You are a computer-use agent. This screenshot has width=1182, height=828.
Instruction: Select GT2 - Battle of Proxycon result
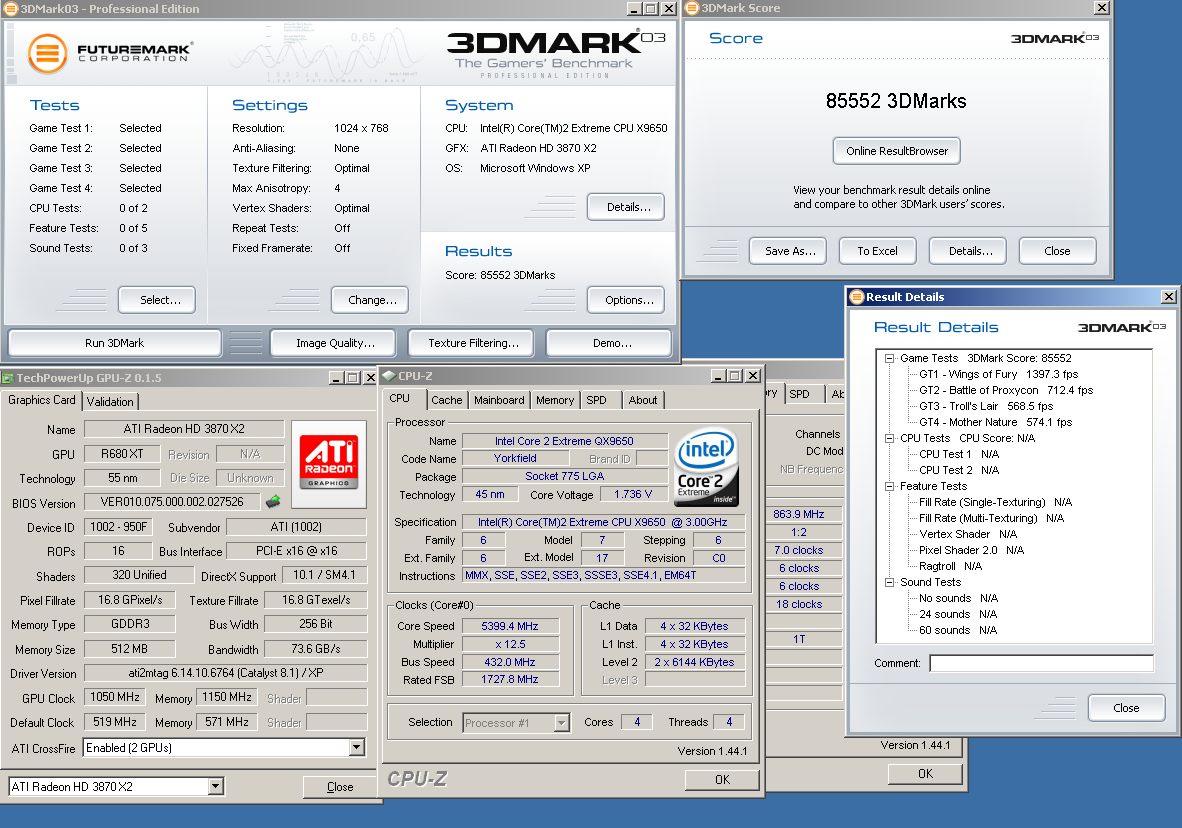point(1006,390)
